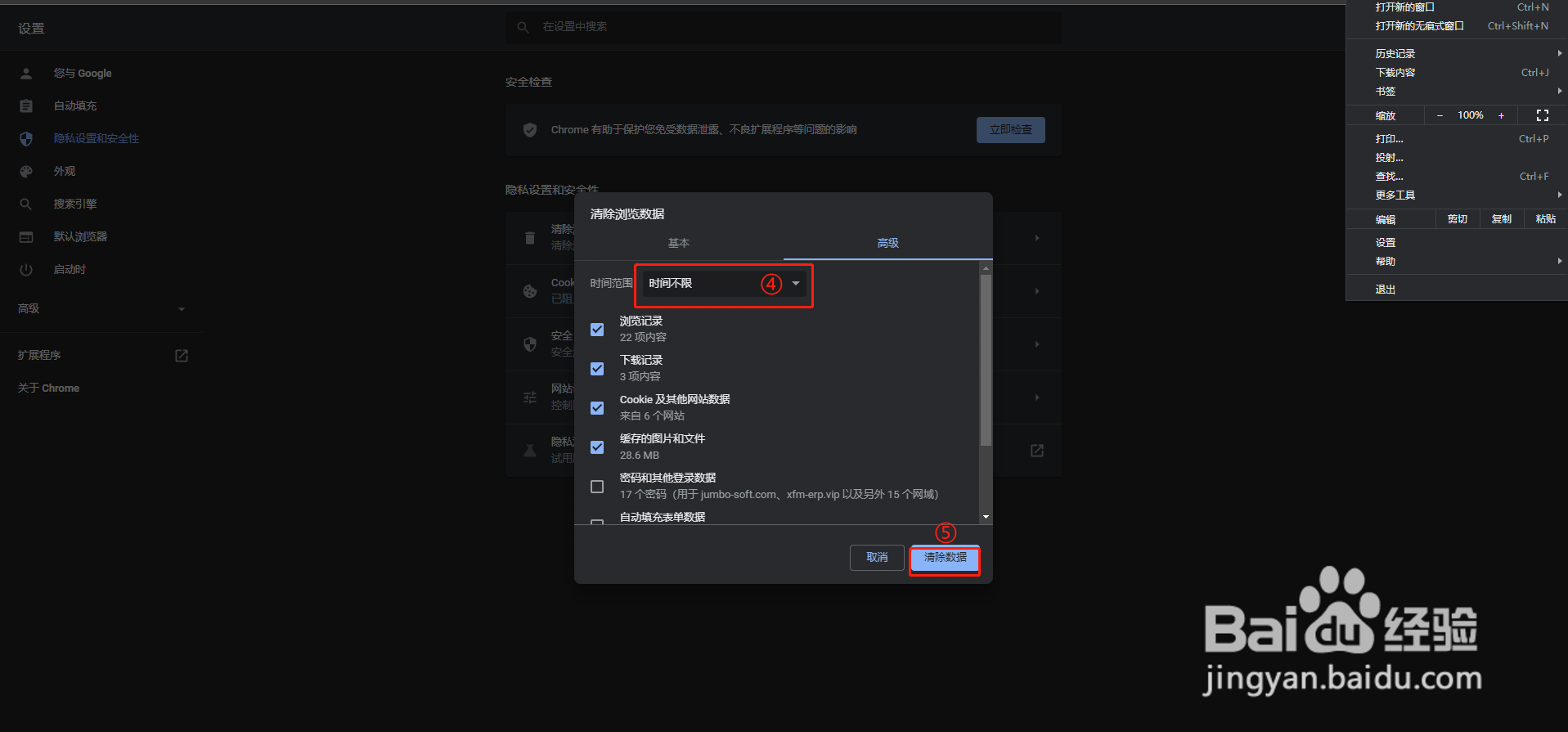The image size is (1568, 732).
Task: Click the zoom in plus in Chrome menu
Action: click(x=1501, y=115)
